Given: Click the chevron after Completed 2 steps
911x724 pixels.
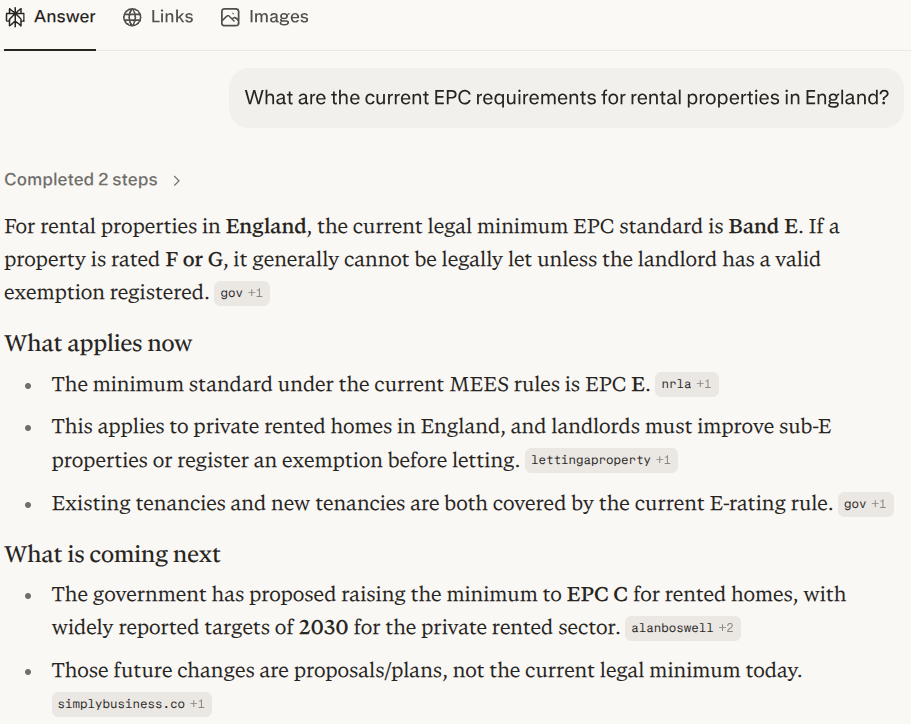Looking at the screenshot, I should click(176, 179).
